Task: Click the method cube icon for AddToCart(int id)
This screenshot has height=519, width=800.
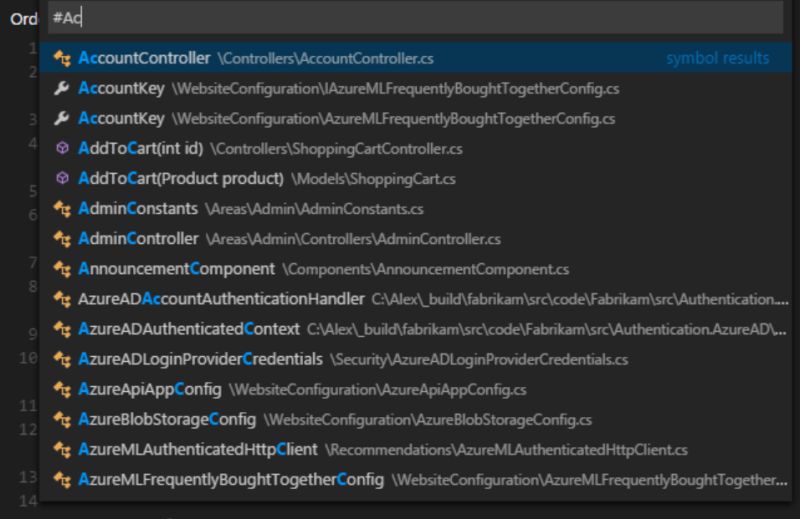Action: click(x=62, y=149)
